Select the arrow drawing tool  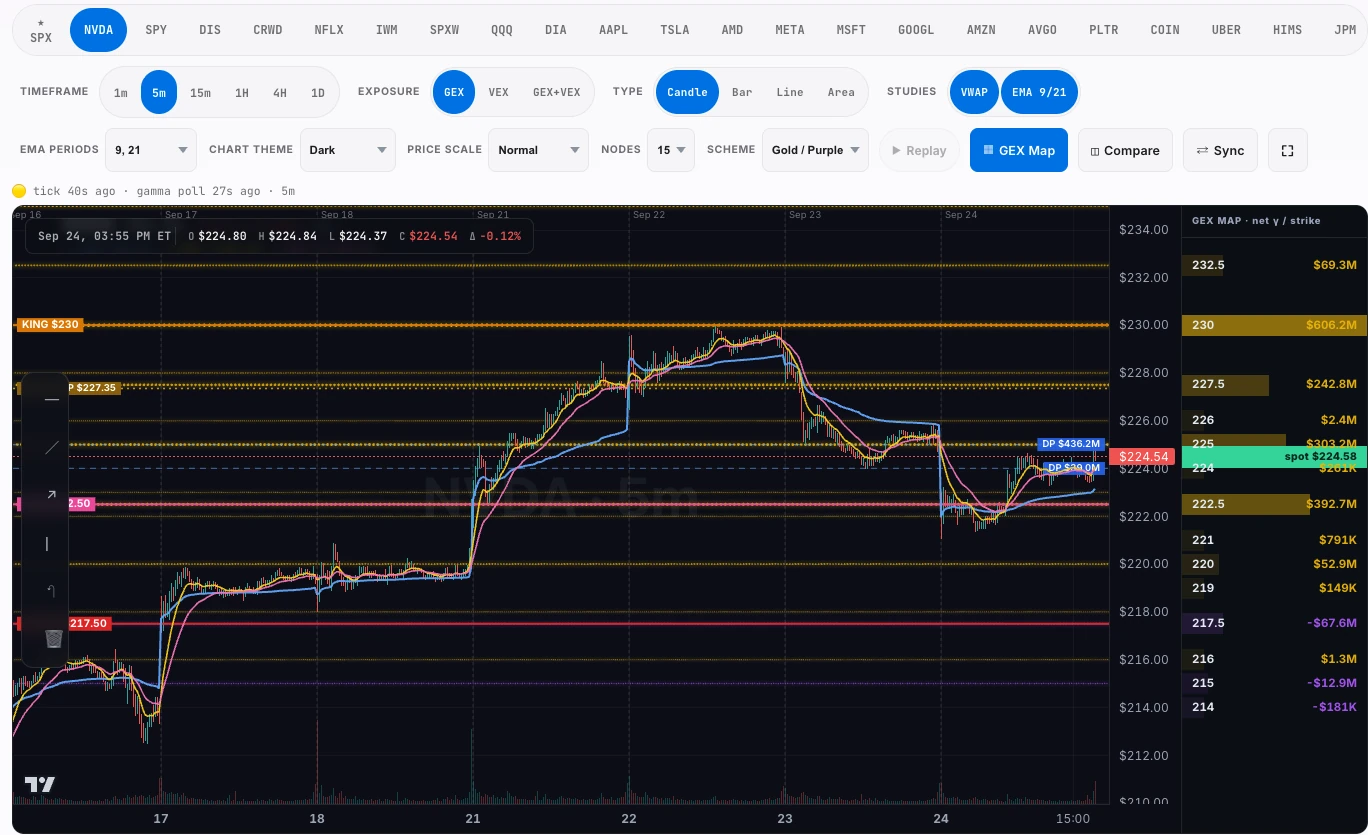click(x=51, y=495)
